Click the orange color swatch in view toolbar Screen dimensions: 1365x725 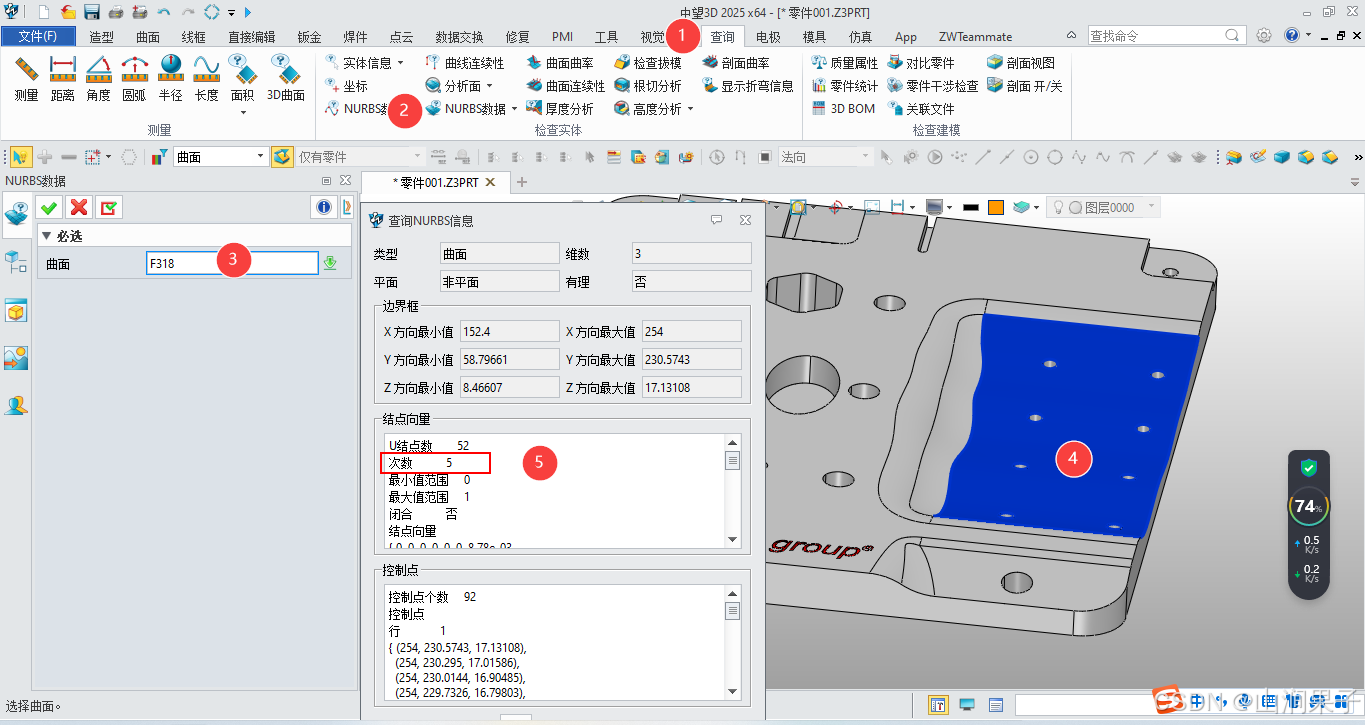[x=996, y=207]
